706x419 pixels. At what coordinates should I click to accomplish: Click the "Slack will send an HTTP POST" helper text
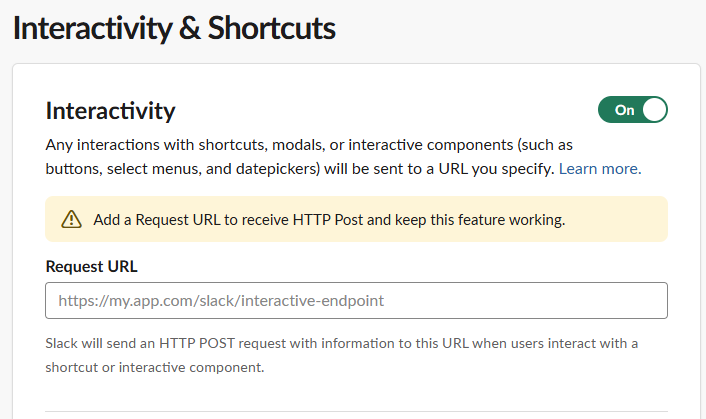tap(342, 343)
